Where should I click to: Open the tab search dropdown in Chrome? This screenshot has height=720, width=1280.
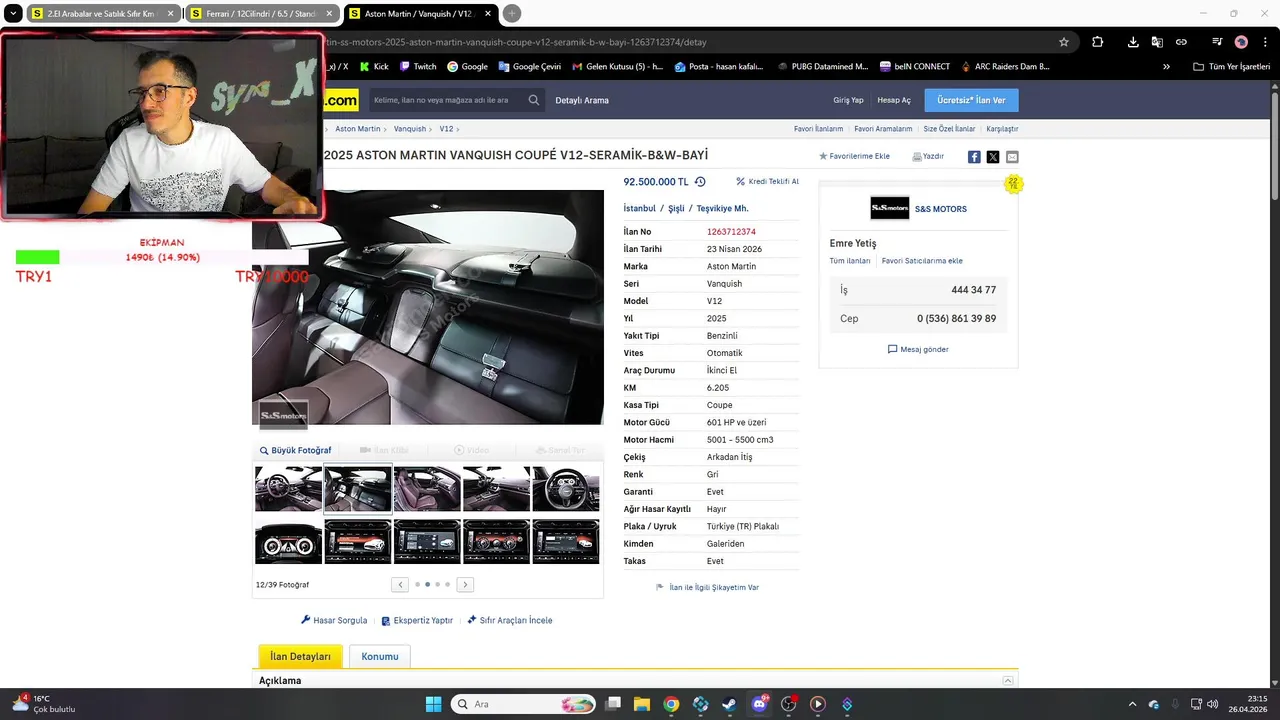point(13,14)
